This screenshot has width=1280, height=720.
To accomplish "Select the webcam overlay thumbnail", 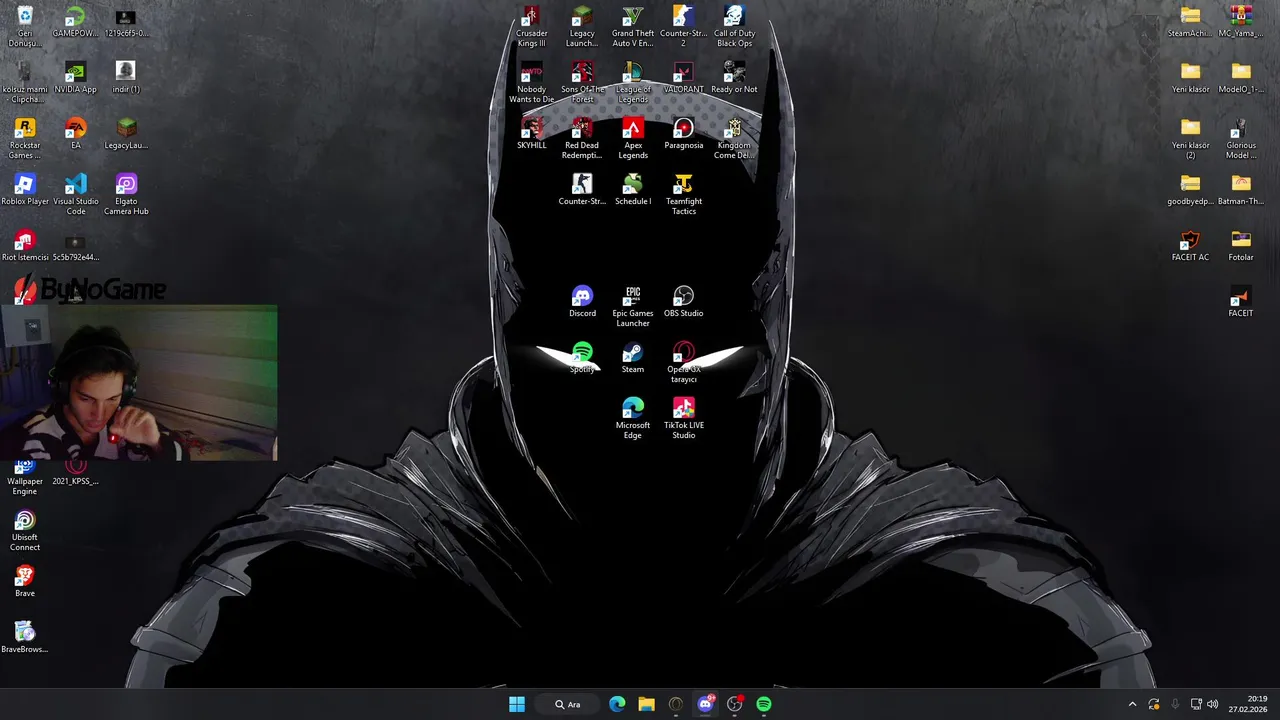I will (139, 383).
